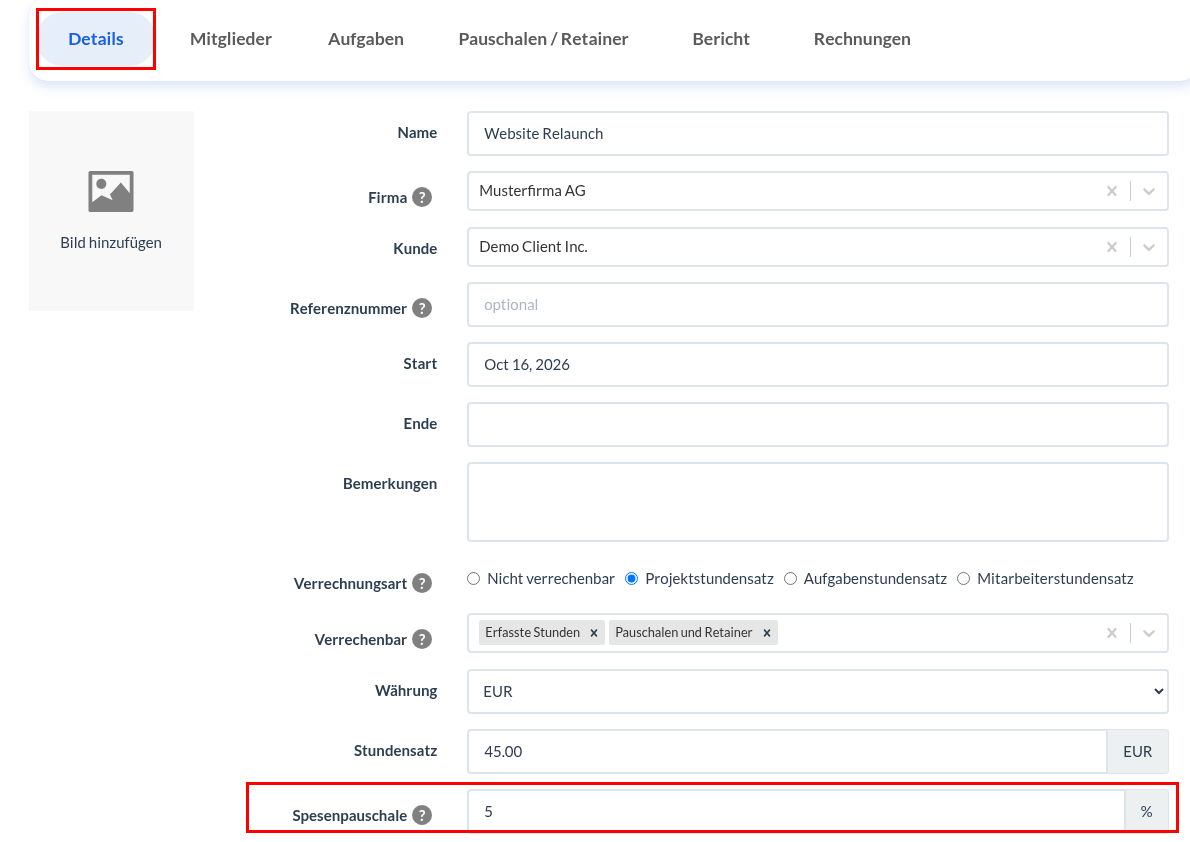Click the Spesenpauschale help question mark icon
Viewport: 1190px width, 842px height.
tap(422, 815)
